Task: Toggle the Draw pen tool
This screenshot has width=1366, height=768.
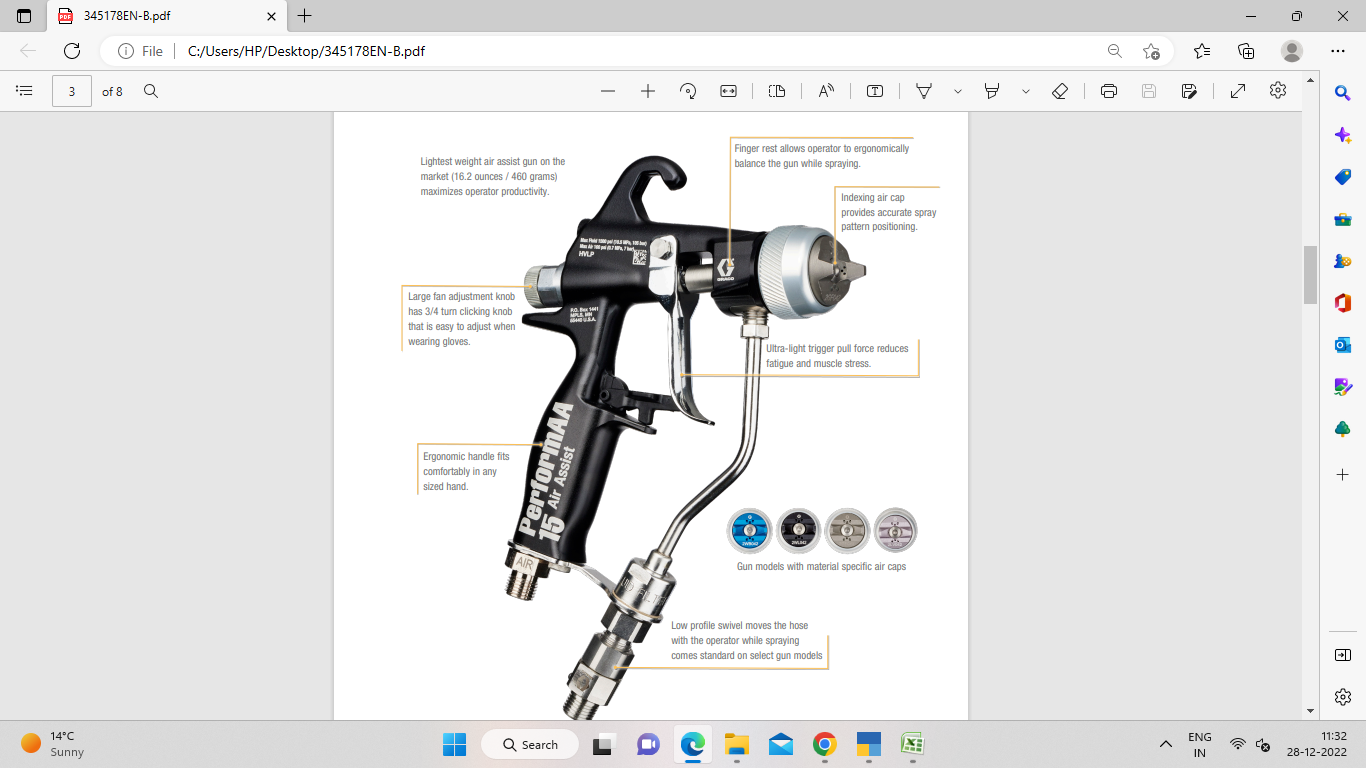Action: (924, 91)
